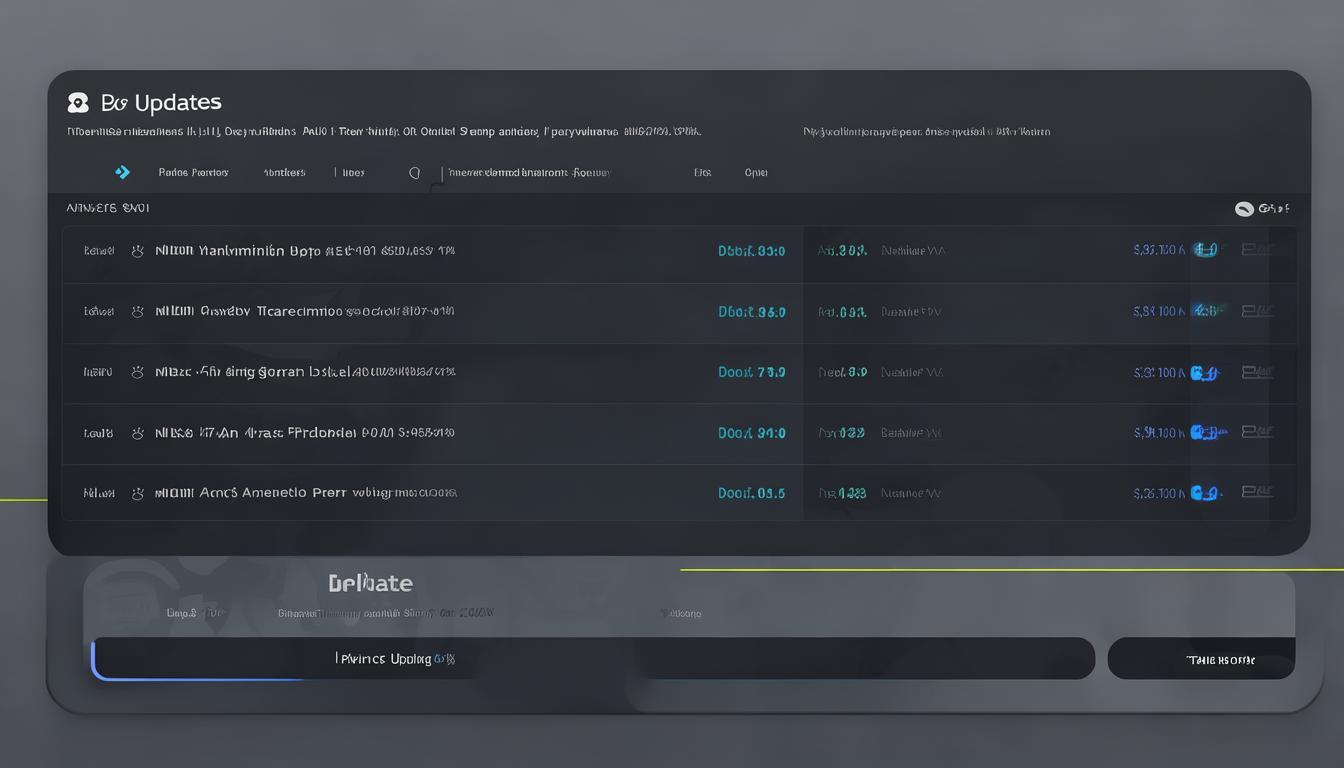Click the app logo beside Updates title

[78, 103]
